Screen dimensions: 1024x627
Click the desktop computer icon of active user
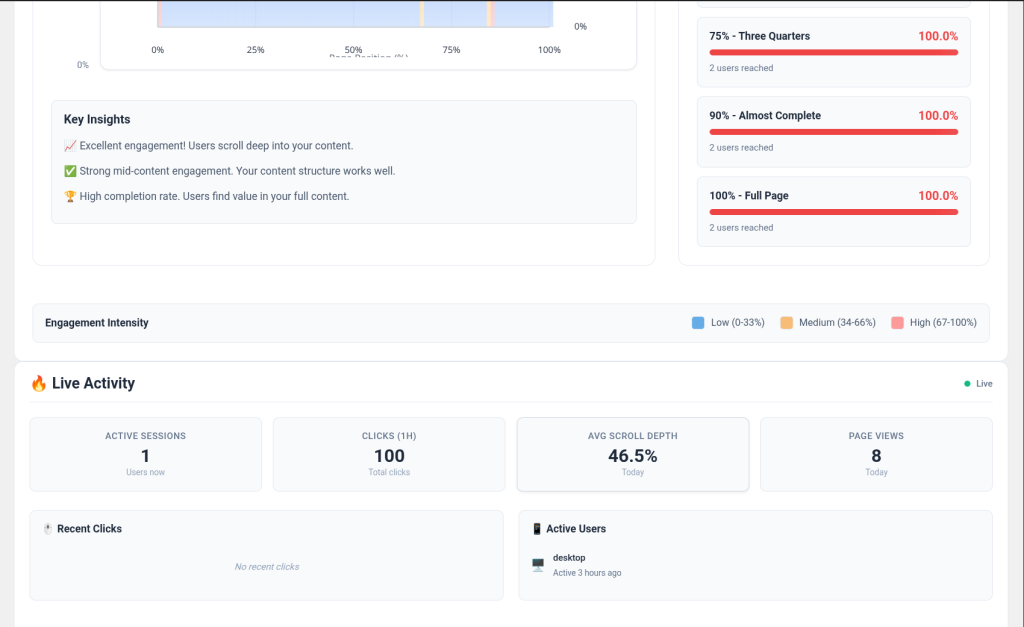point(538,565)
